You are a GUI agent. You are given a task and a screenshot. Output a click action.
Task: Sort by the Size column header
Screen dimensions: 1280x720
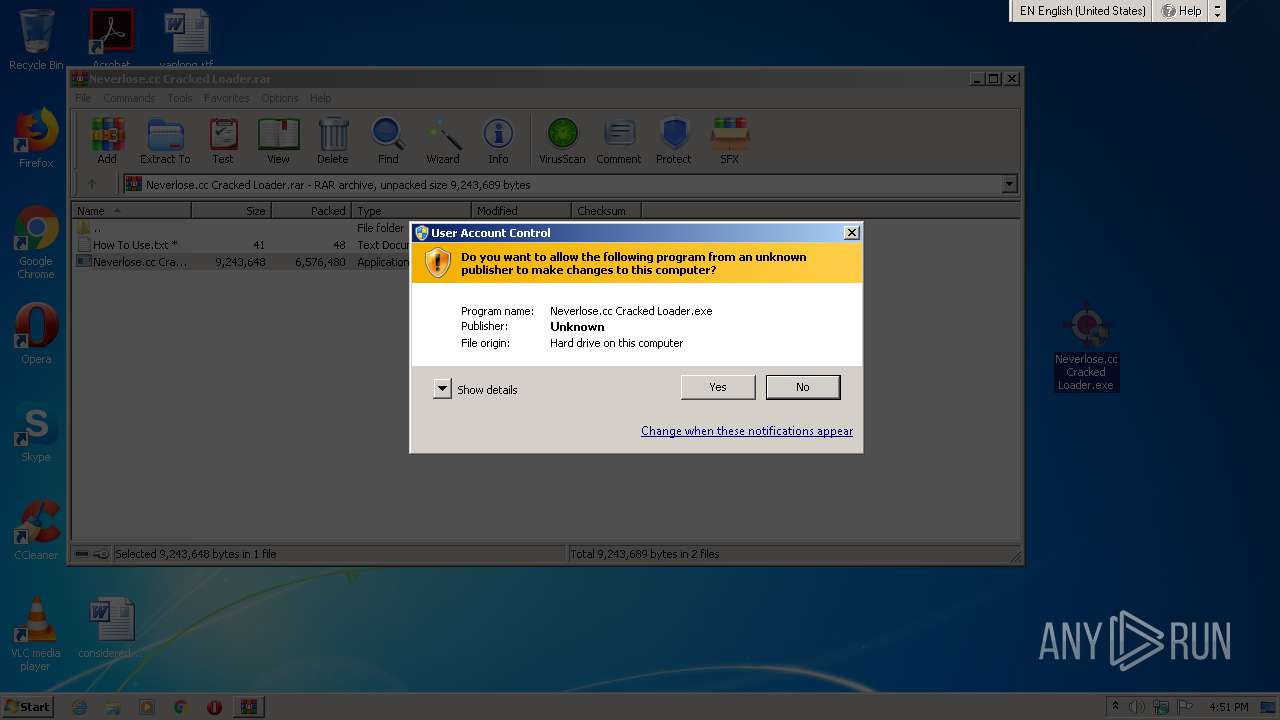pos(231,211)
